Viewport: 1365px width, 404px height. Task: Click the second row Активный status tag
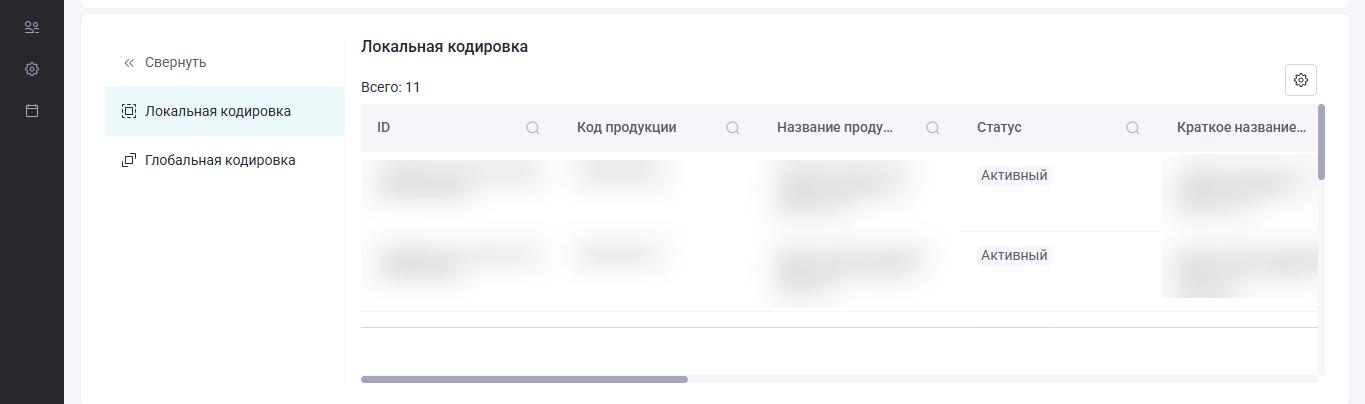[1014, 255]
